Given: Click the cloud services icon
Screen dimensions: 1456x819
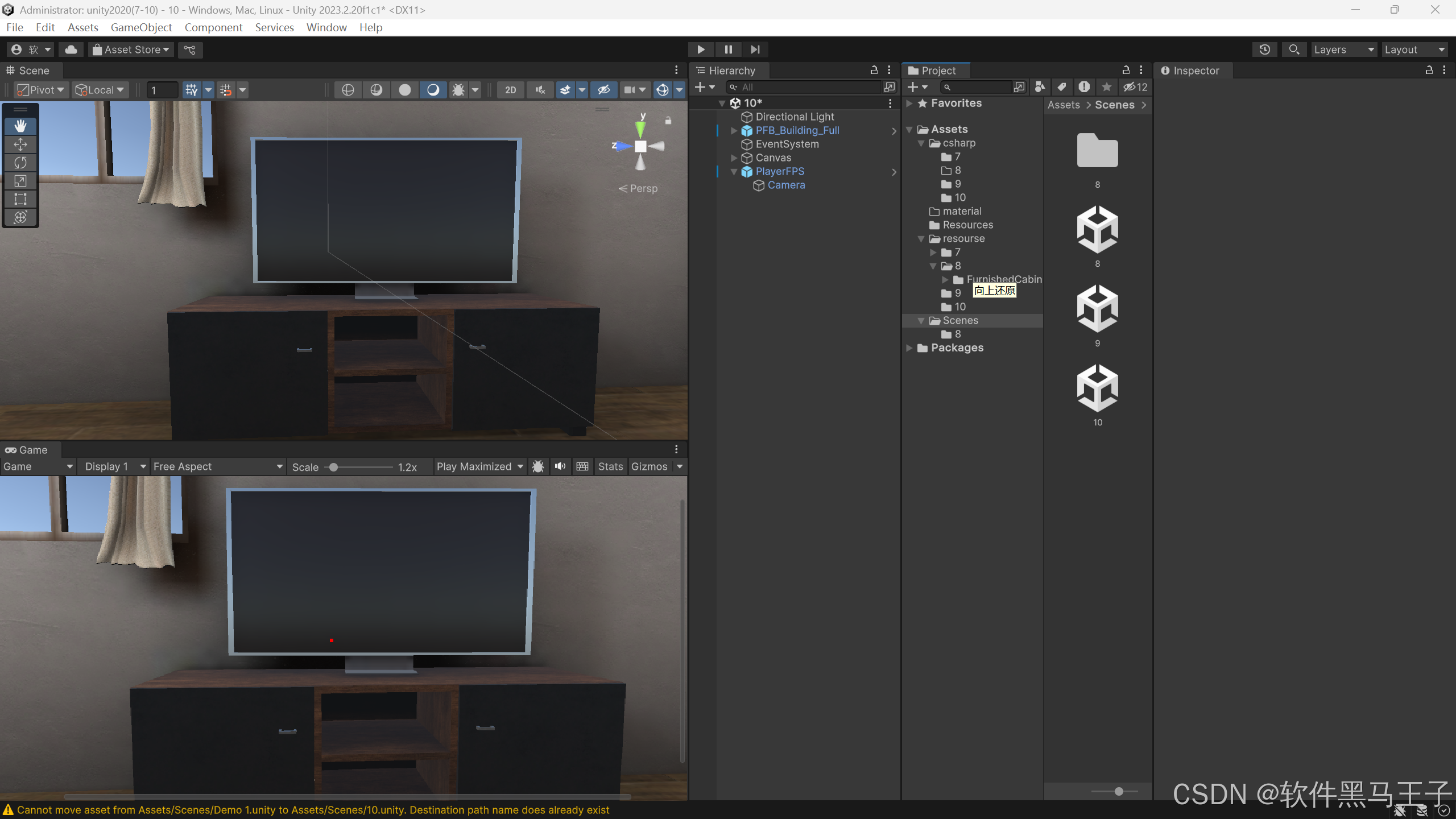Looking at the screenshot, I should 71,49.
